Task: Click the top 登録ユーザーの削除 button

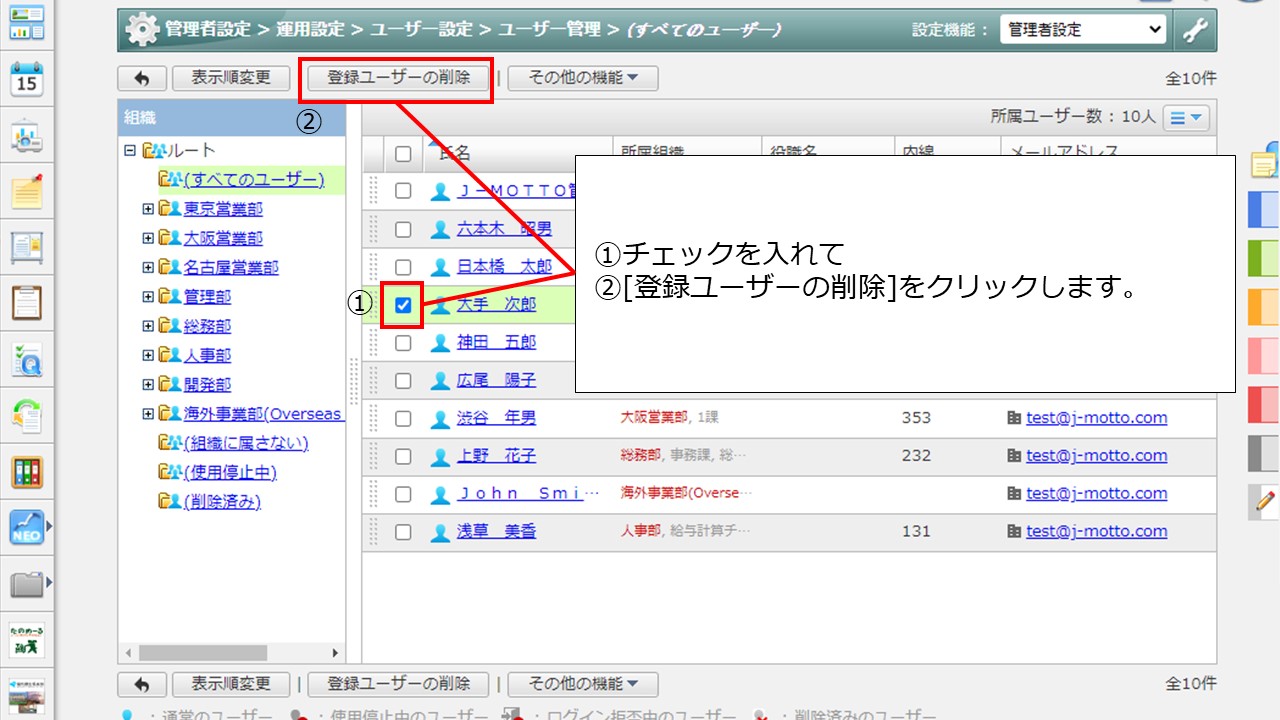Action: [398, 78]
